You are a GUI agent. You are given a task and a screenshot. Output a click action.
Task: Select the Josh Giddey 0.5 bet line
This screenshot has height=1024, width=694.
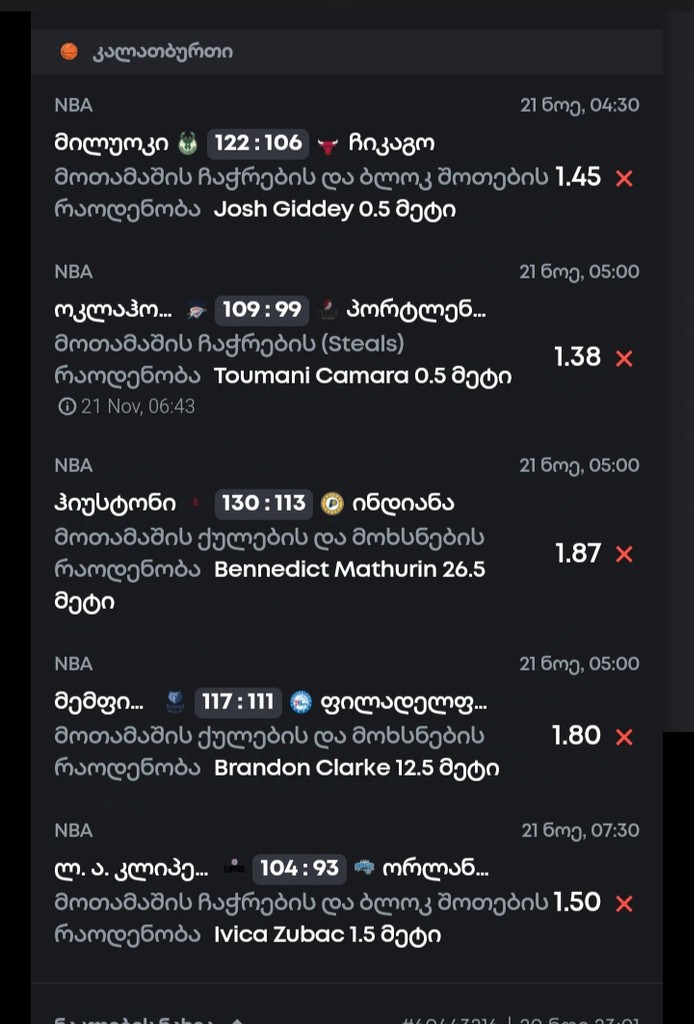(335, 210)
